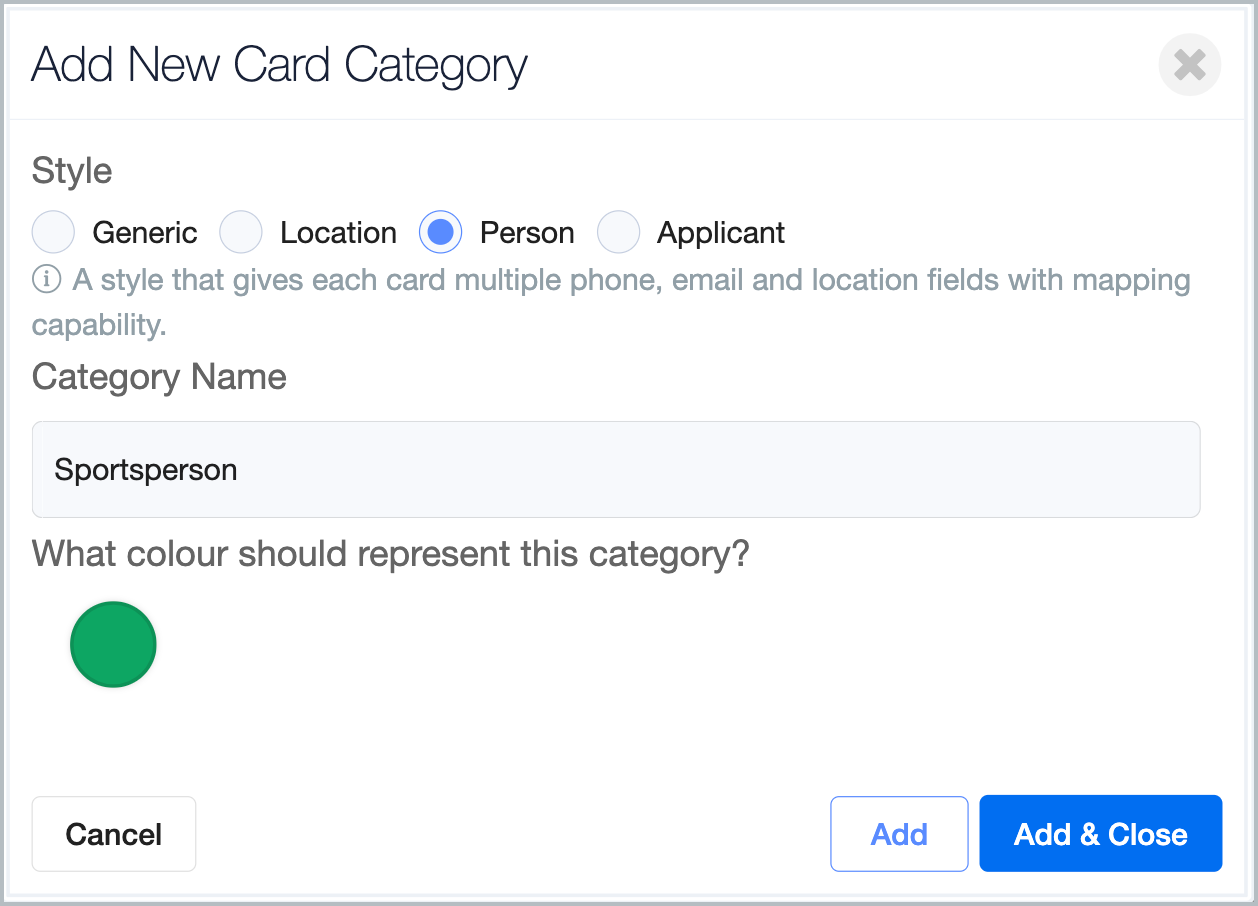Click the outlined Add button
Screen dimensions: 1258x906
coord(899,834)
